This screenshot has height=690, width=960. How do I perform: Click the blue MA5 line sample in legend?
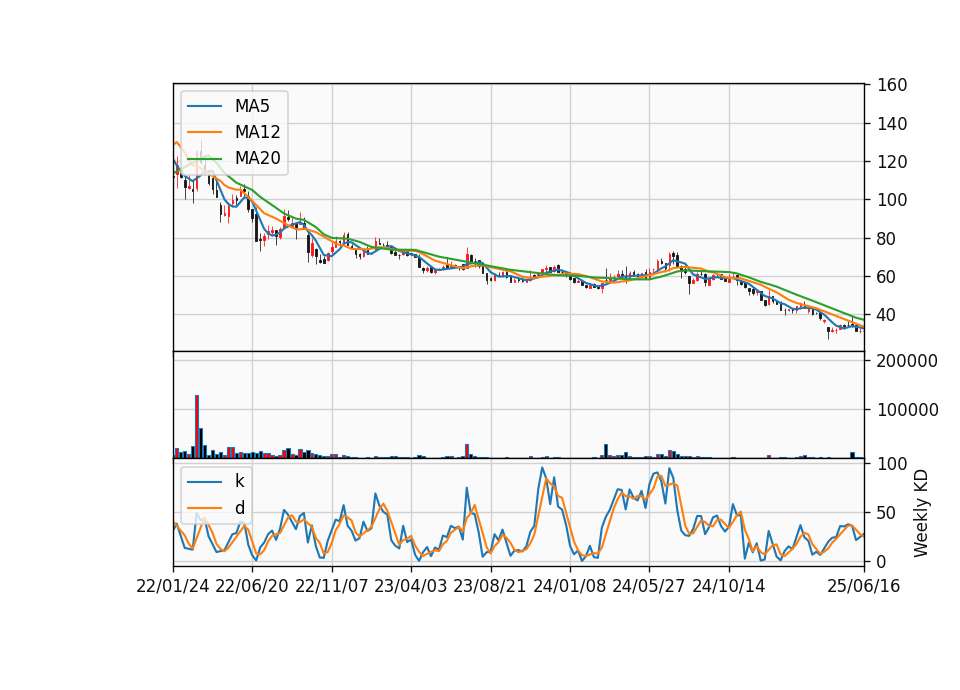(x=204, y=106)
